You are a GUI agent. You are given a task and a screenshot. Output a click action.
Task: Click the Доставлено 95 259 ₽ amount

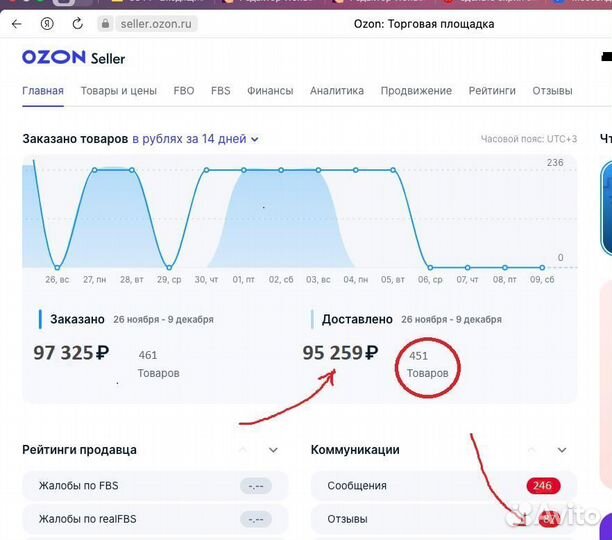pyautogui.click(x=340, y=353)
